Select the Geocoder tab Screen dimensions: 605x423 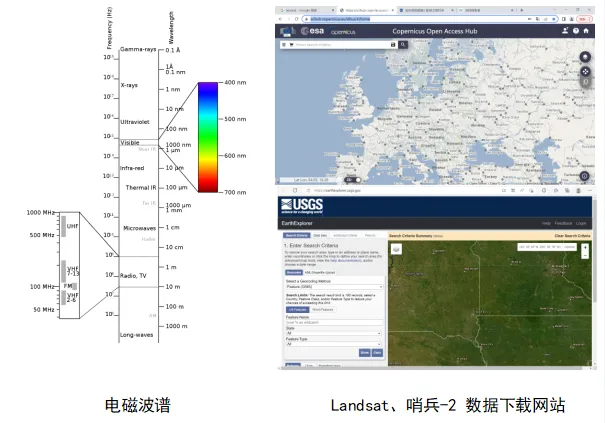pos(294,272)
